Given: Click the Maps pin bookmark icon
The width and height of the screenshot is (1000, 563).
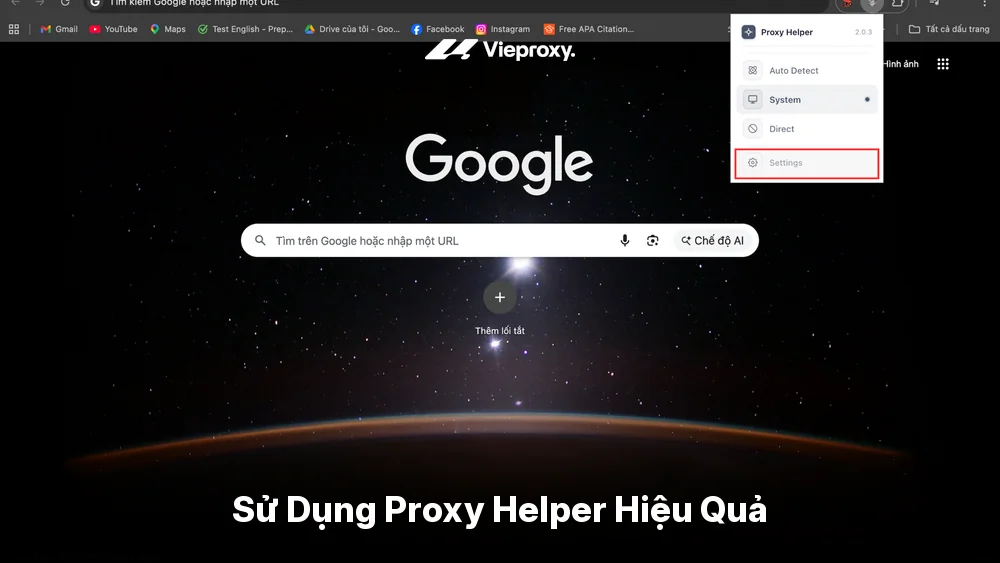Looking at the screenshot, I should pyautogui.click(x=155, y=29).
